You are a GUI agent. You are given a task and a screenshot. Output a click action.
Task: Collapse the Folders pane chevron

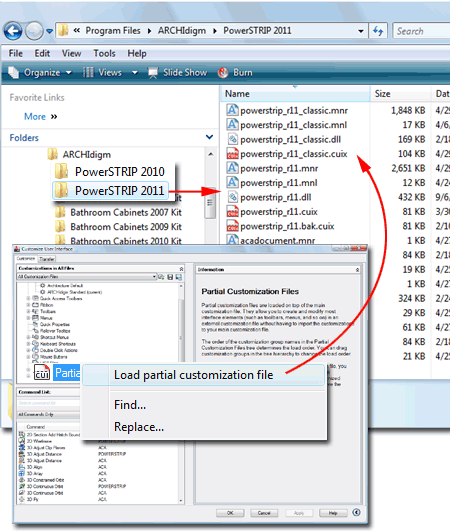click(x=210, y=137)
